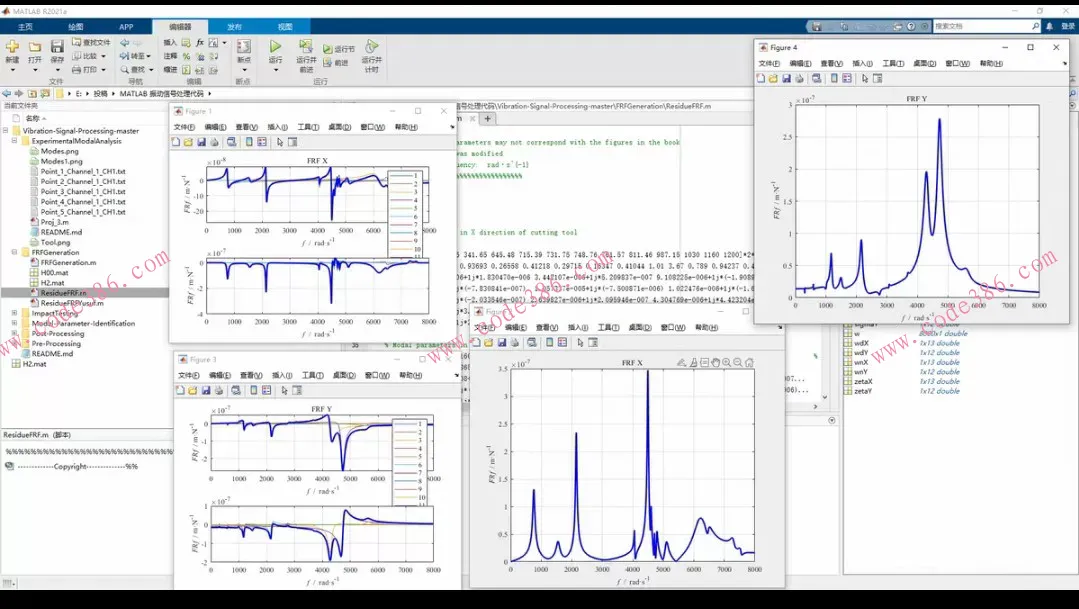Viewport: 1079px width, 609px height.
Task: Select the pan hand tool on the FRF X axes
Action: 715,362
